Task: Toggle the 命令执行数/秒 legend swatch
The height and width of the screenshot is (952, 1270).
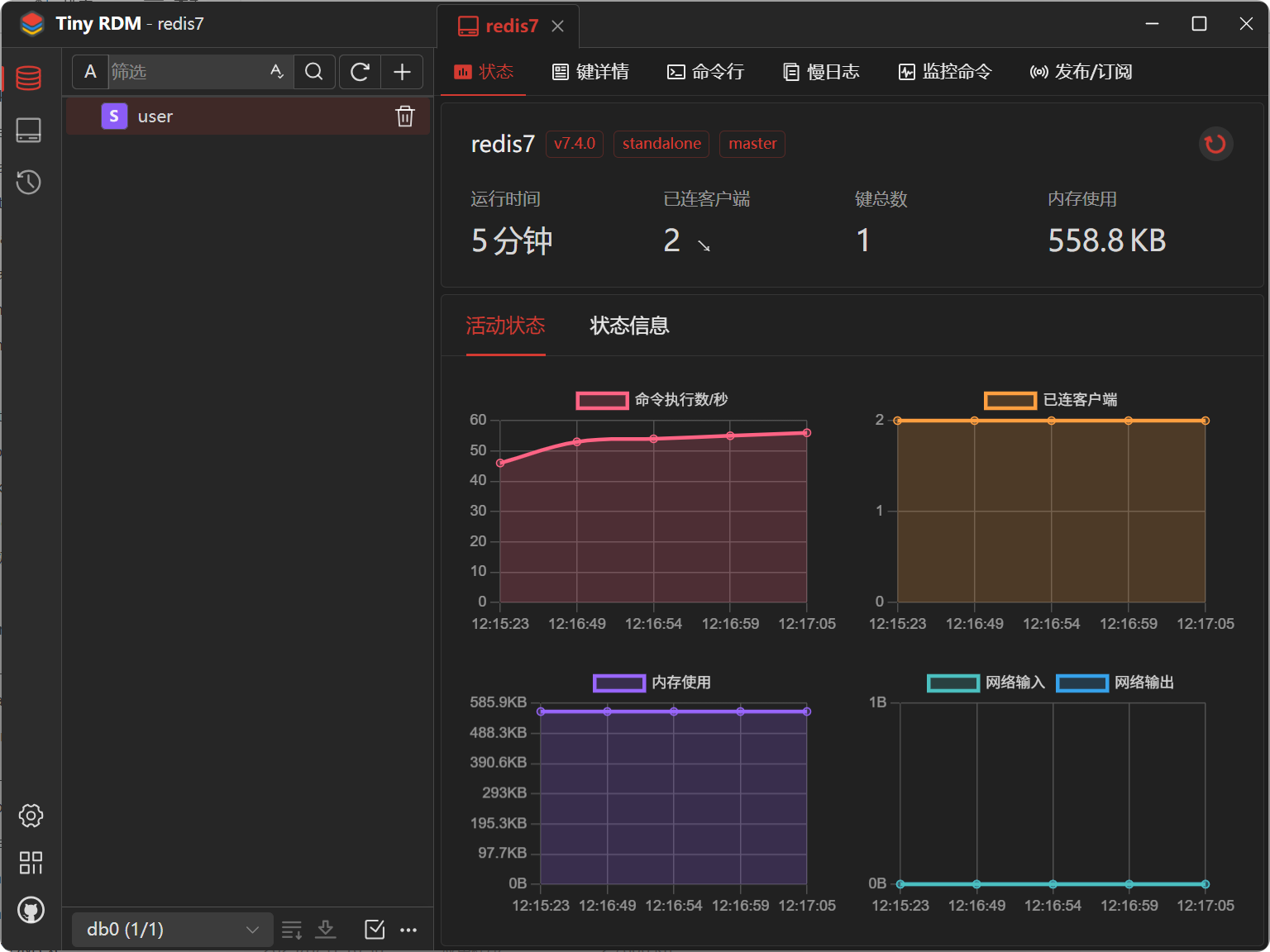Action: (603, 401)
